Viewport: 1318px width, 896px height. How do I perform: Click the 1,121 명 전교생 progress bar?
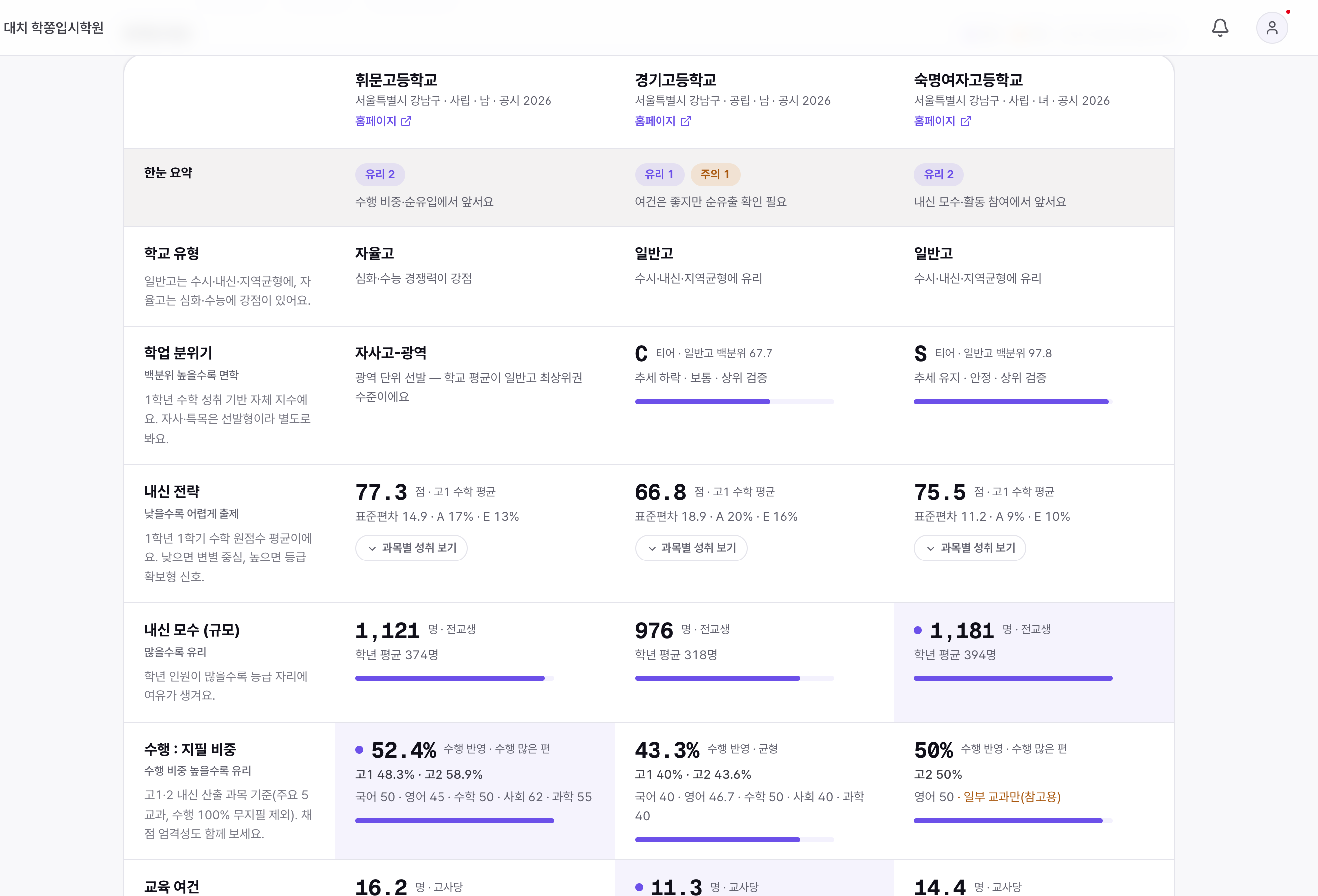pos(455,678)
